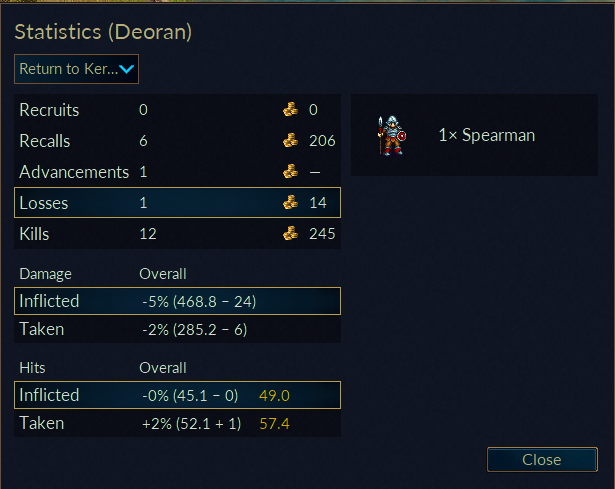Click the gold coins icon in Losses row
Viewport: 615px width, 489px height.
tap(290, 202)
